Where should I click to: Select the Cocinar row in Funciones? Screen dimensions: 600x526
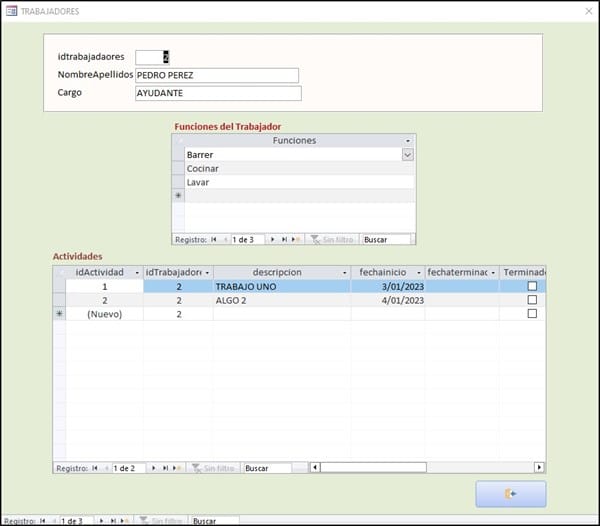point(300,169)
